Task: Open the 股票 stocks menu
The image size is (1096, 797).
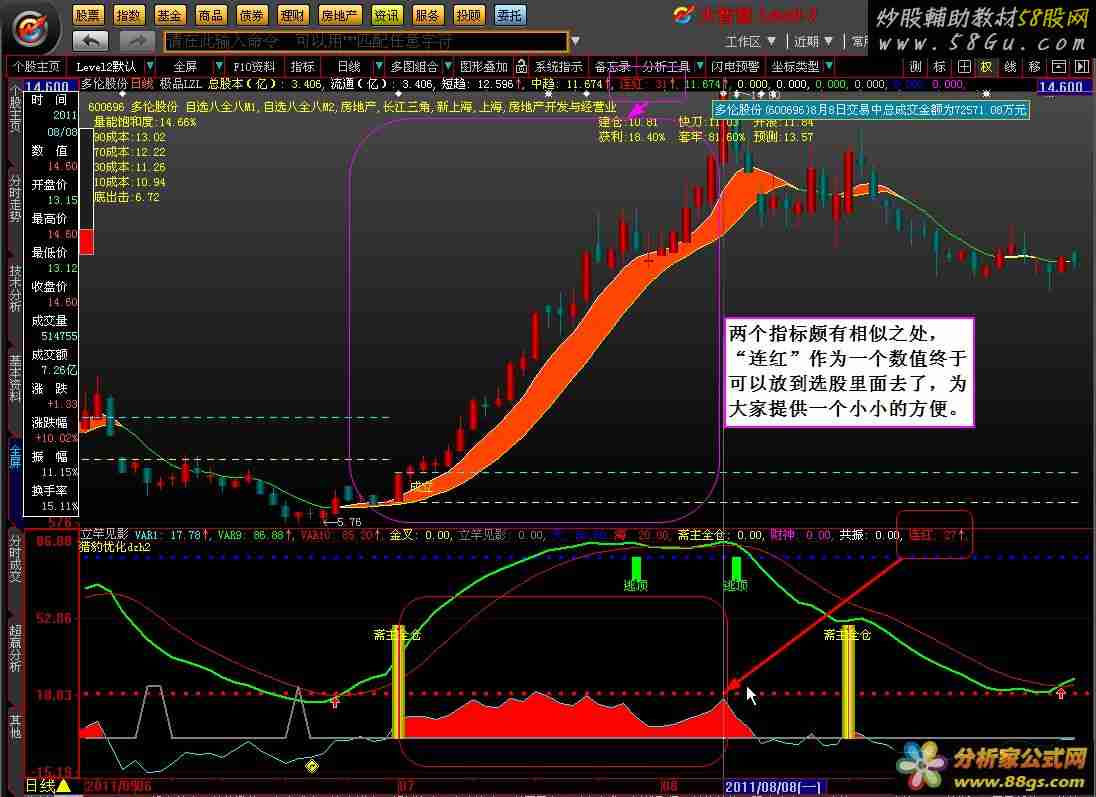Action: 88,15
